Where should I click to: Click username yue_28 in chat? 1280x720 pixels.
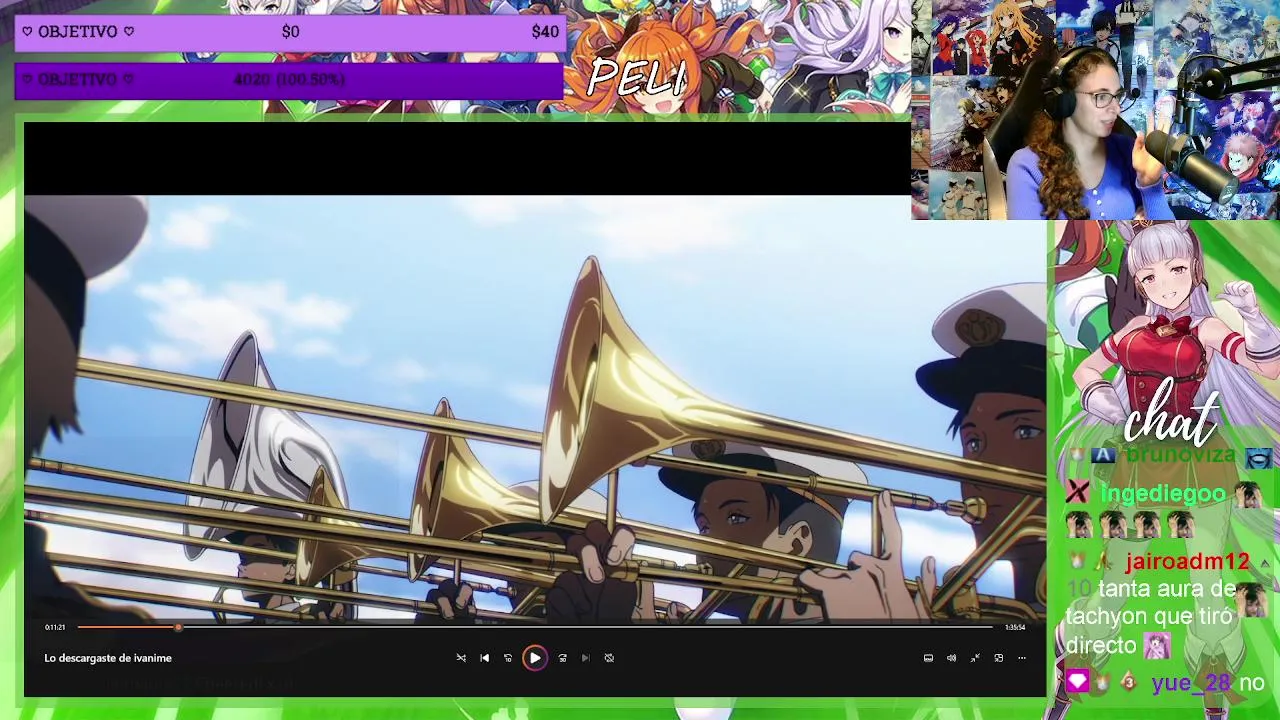tap(1191, 683)
